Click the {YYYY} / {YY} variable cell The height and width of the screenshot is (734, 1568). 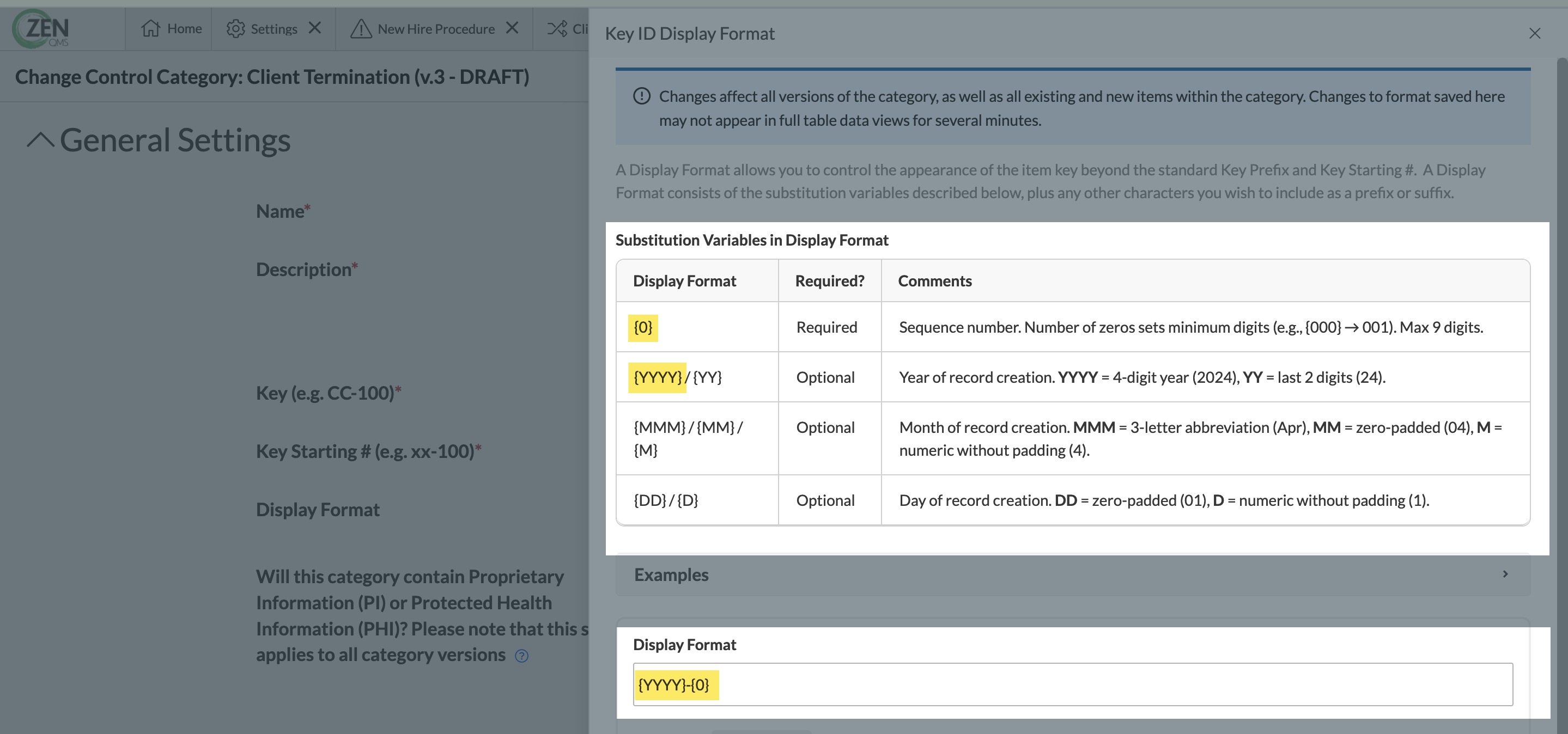[697, 377]
